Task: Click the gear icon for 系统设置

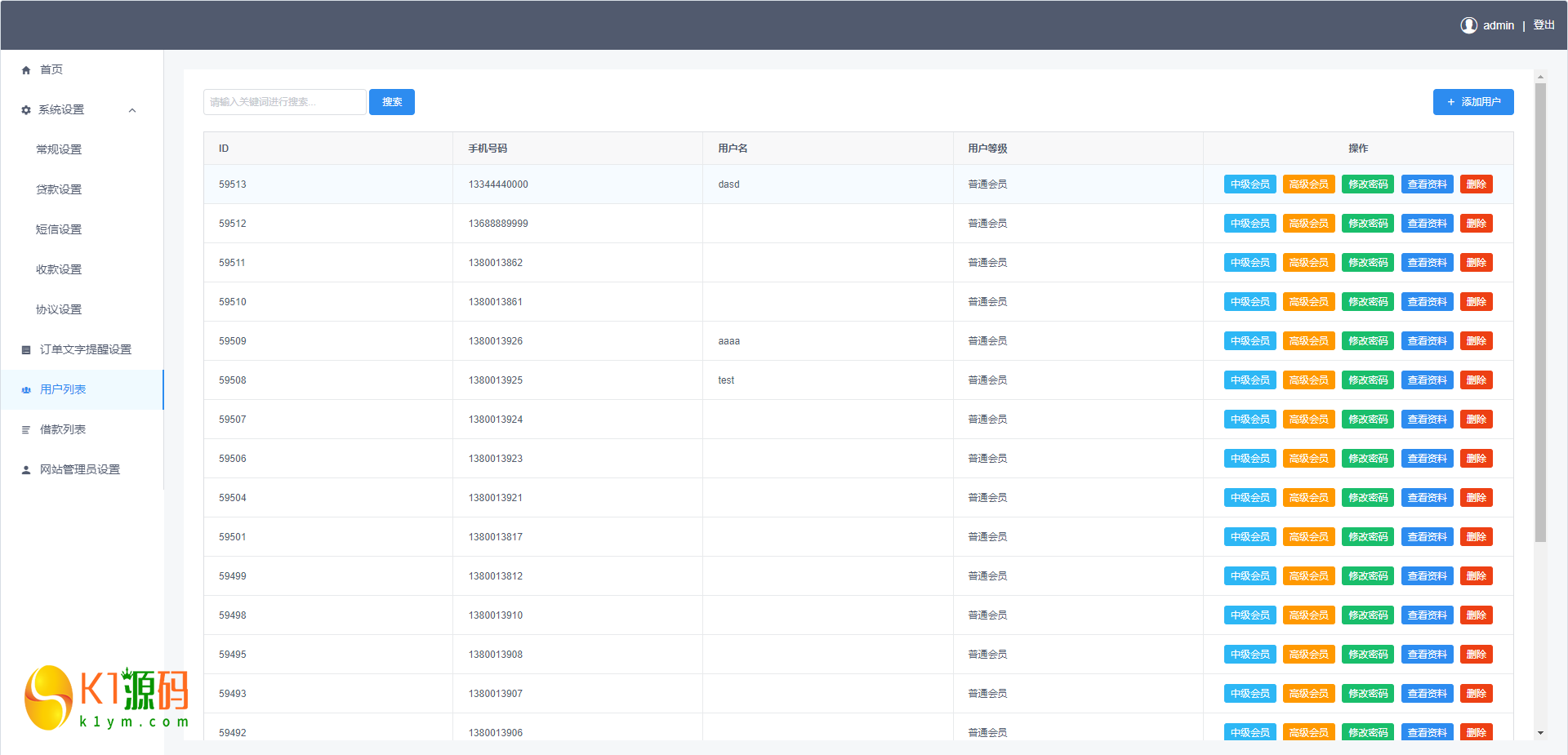Action: pos(26,110)
